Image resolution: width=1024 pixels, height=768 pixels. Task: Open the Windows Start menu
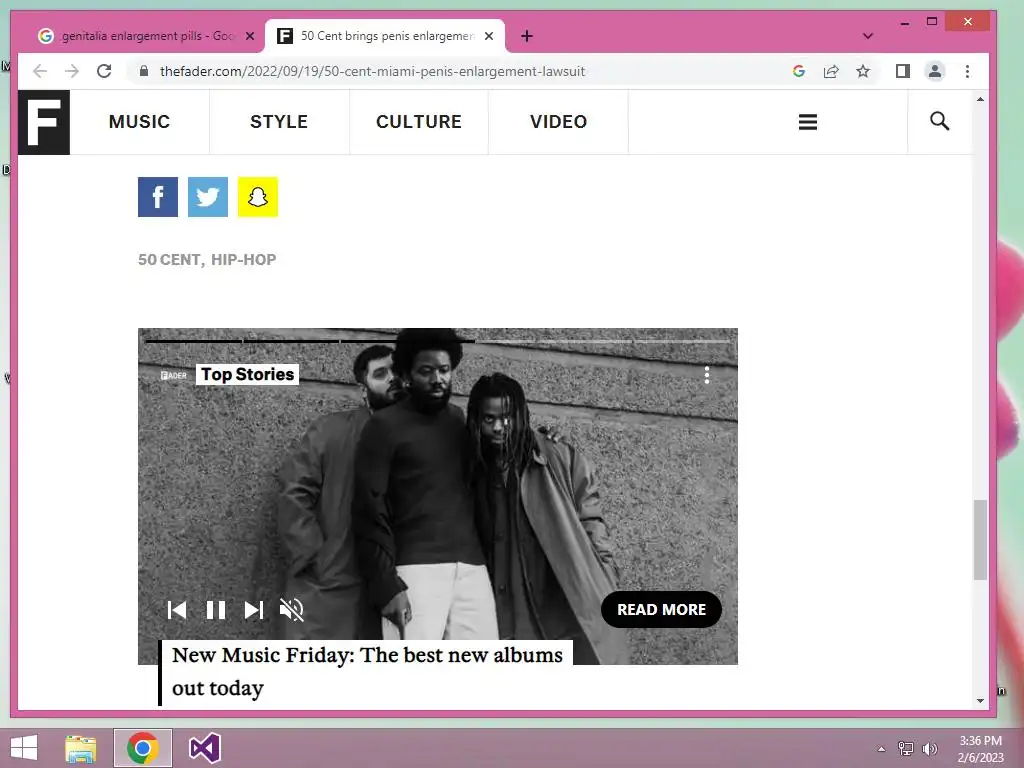click(24, 748)
